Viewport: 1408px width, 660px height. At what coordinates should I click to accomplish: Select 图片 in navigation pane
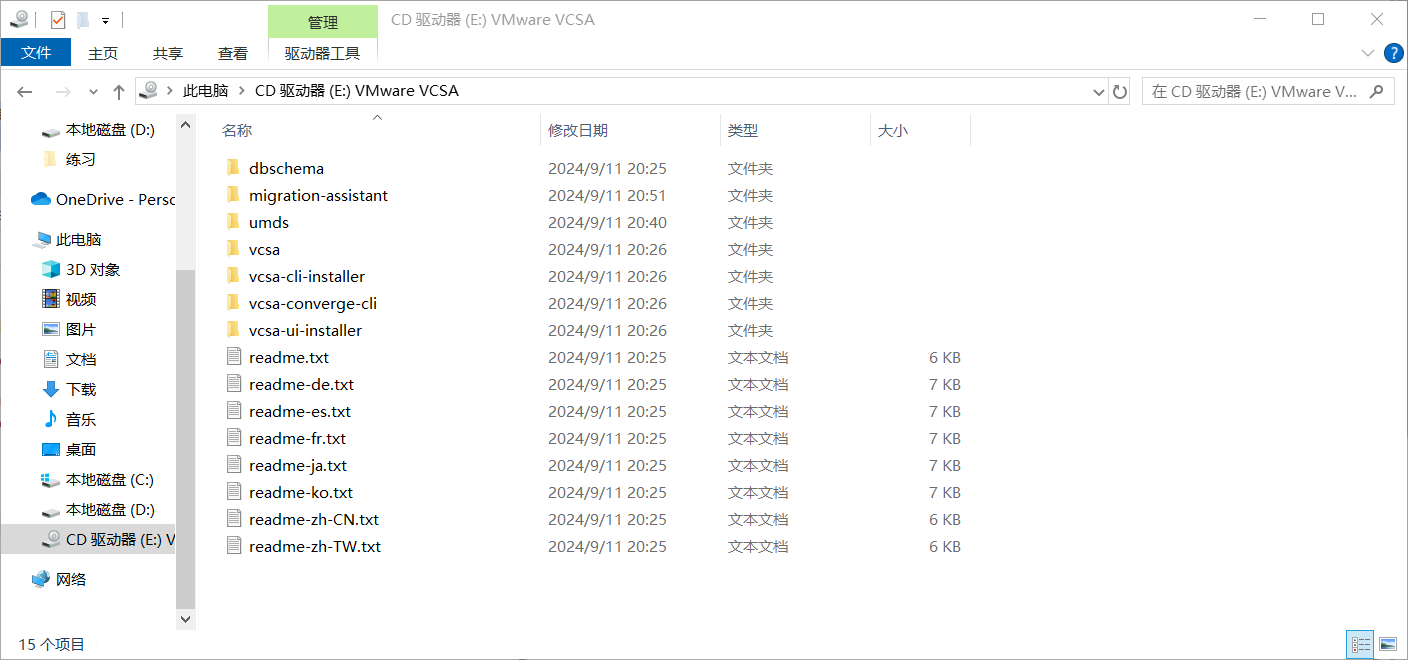pos(68,329)
